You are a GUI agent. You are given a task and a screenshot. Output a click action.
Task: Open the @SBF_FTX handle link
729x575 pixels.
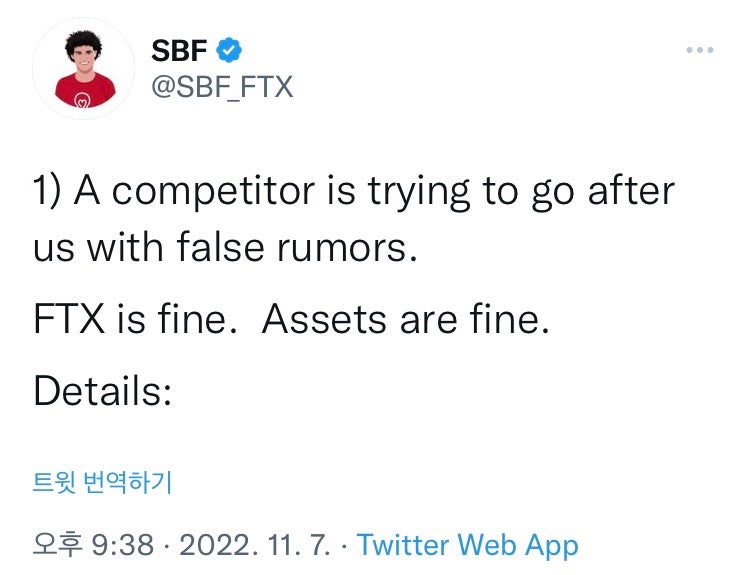[222, 86]
